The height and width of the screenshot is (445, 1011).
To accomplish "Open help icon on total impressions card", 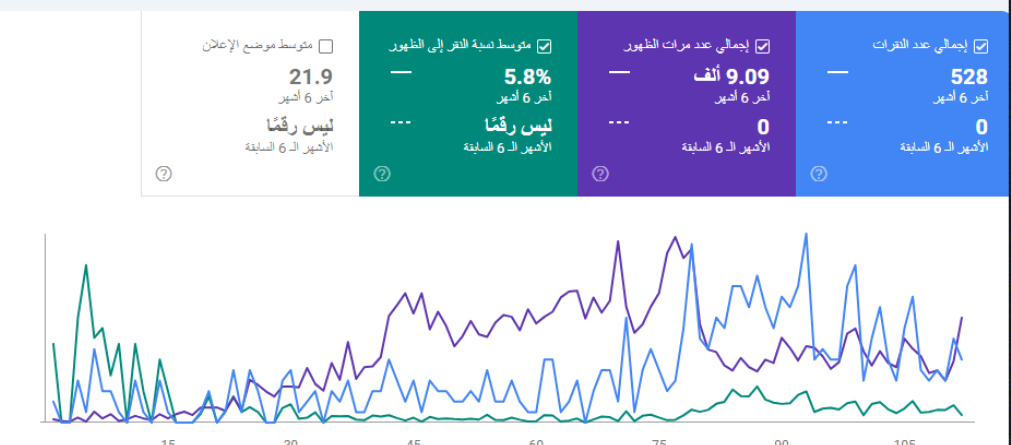I will pos(600,173).
